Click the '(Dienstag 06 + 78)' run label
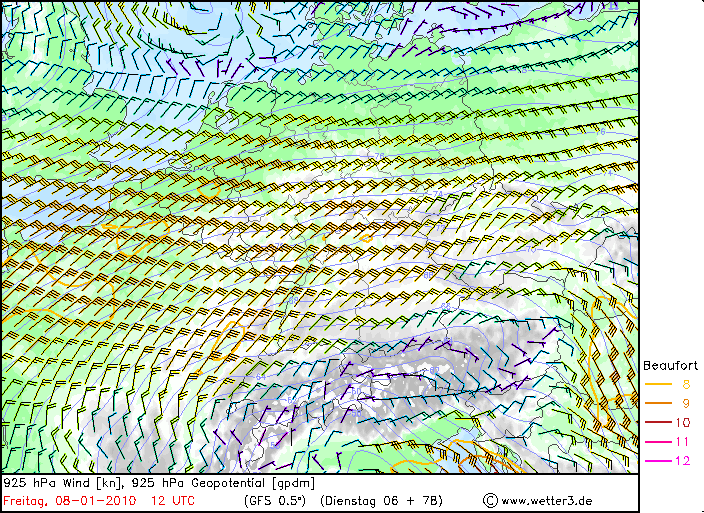The width and height of the screenshot is (704, 513). 381,500
